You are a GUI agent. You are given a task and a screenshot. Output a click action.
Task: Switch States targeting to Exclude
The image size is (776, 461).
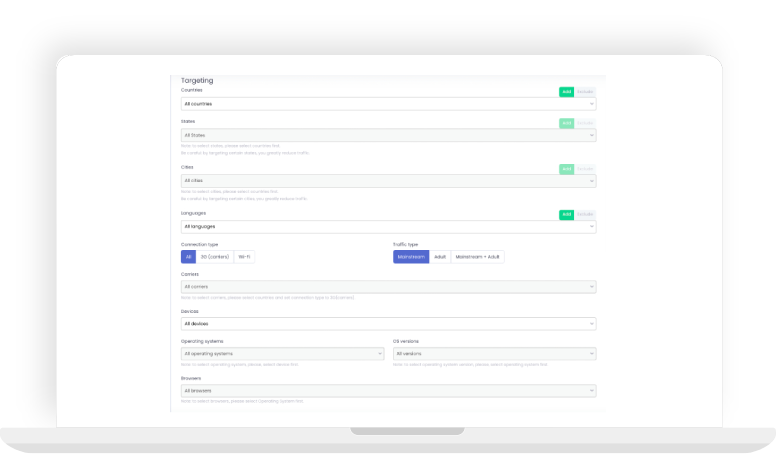[585, 123]
